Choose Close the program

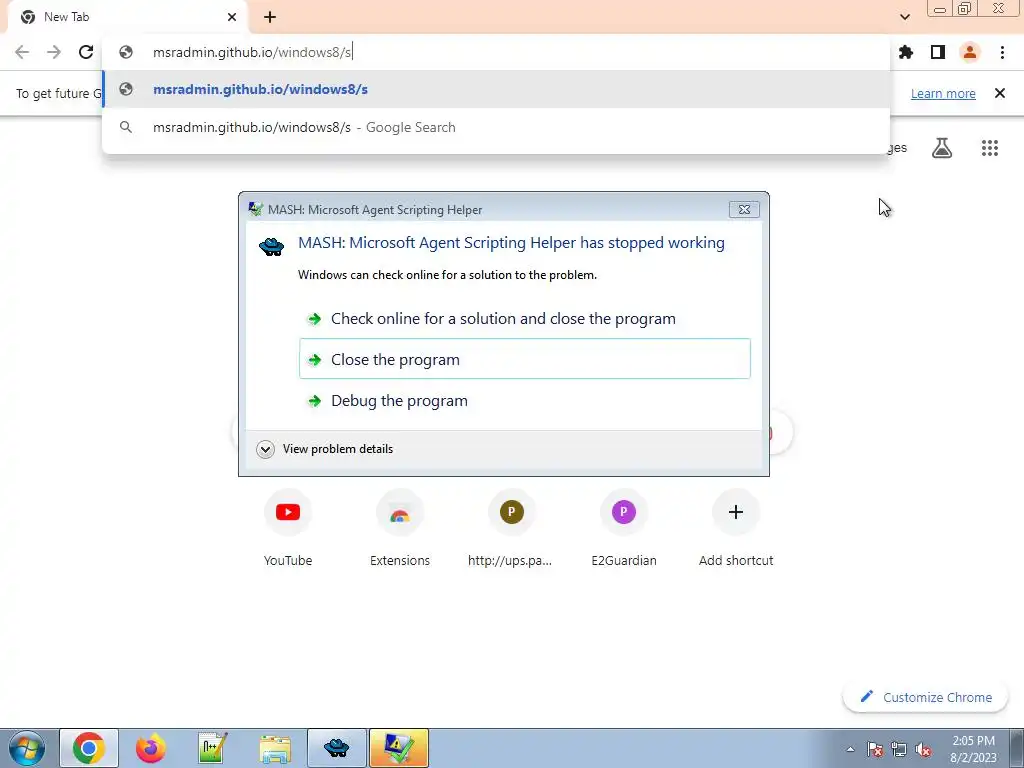525,359
